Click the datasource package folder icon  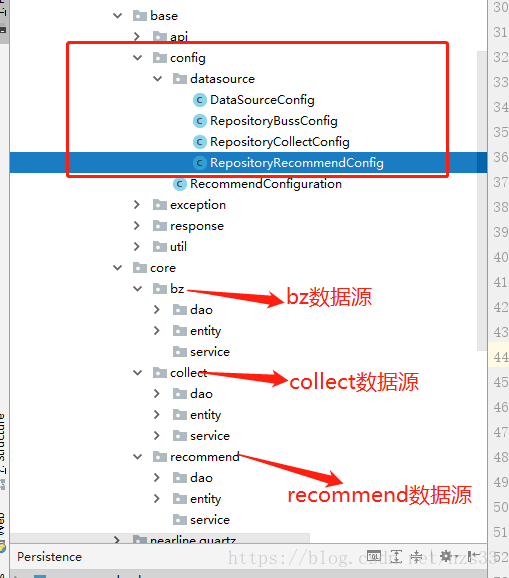tap(179, 79)
